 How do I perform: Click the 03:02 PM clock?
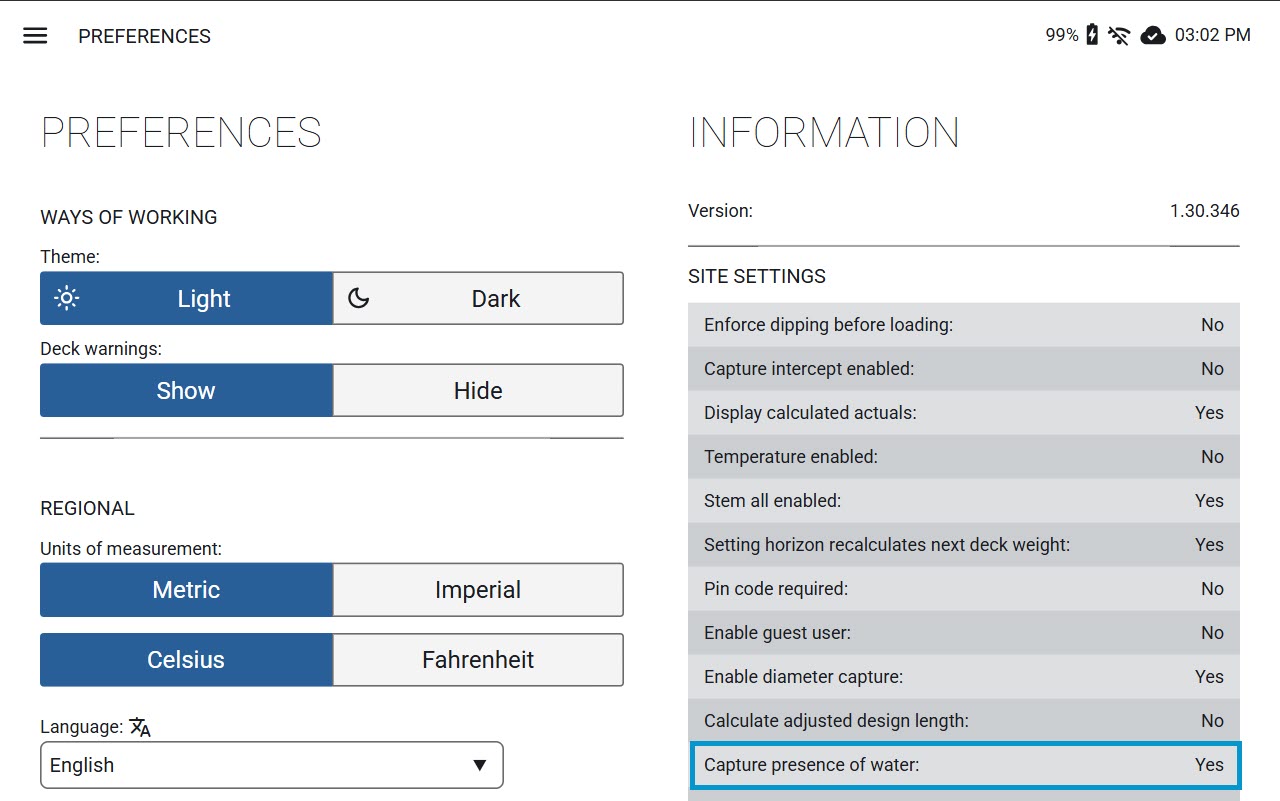click(x=1213, y=35)
